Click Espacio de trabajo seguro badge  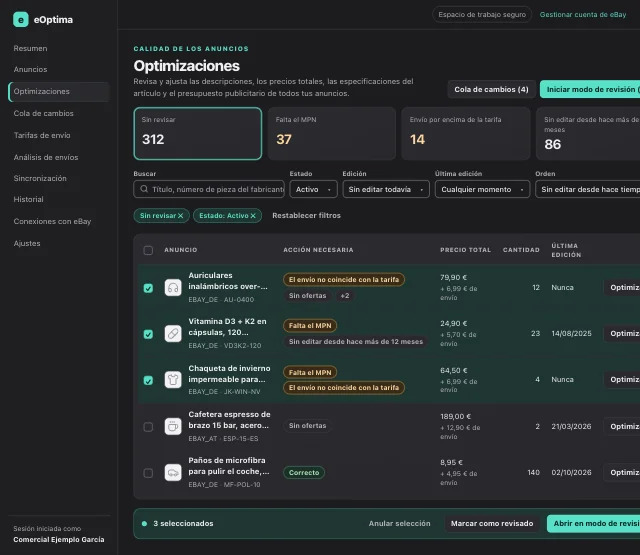[482, 15]
